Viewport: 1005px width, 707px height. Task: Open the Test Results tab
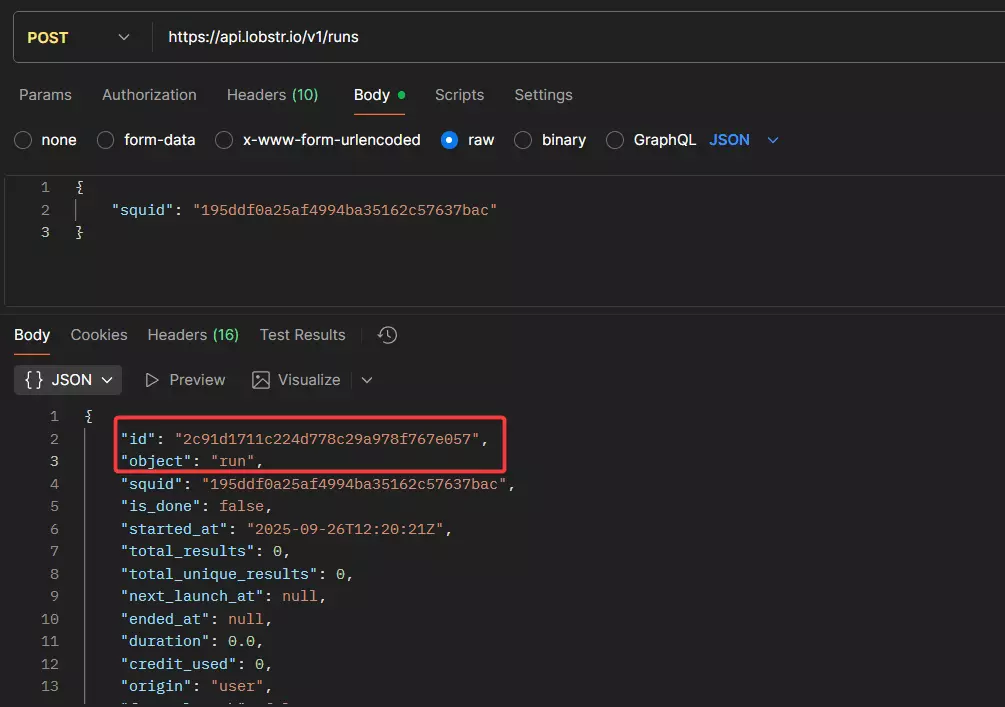(x=302, y=334)
